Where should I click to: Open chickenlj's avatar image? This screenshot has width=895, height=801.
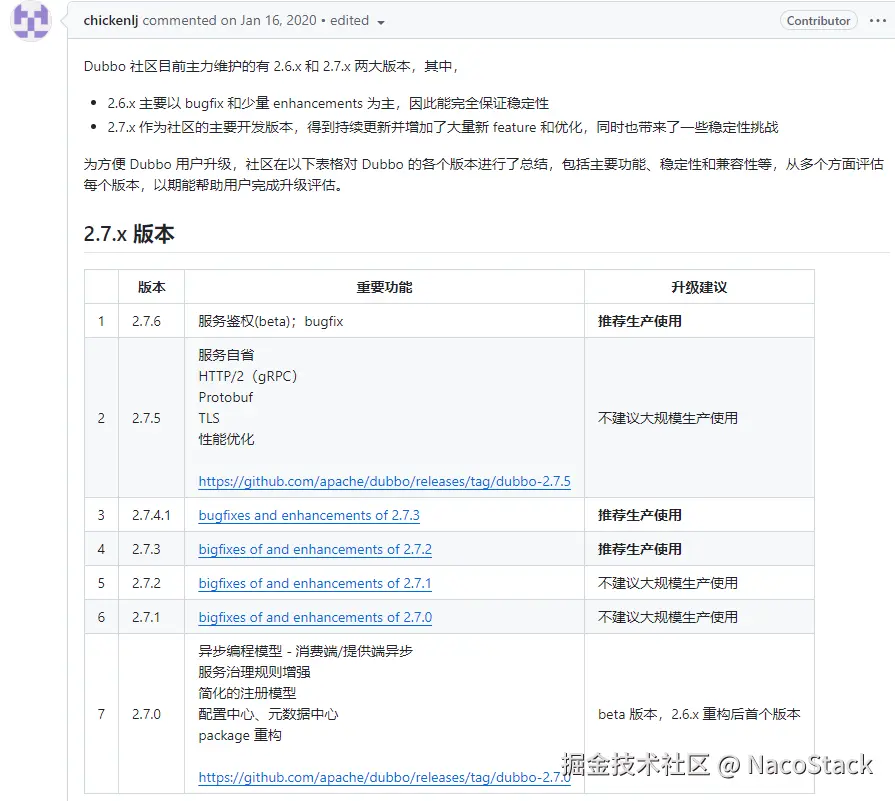[31, 20]
